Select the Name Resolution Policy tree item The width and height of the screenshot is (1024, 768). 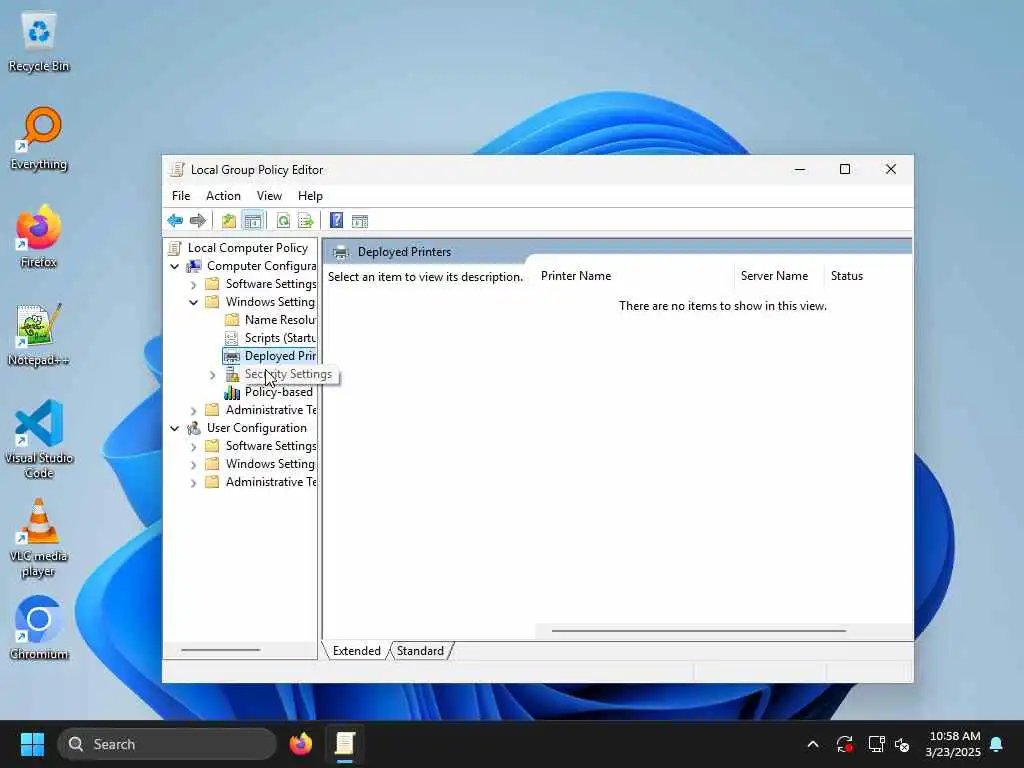point(280,320)
